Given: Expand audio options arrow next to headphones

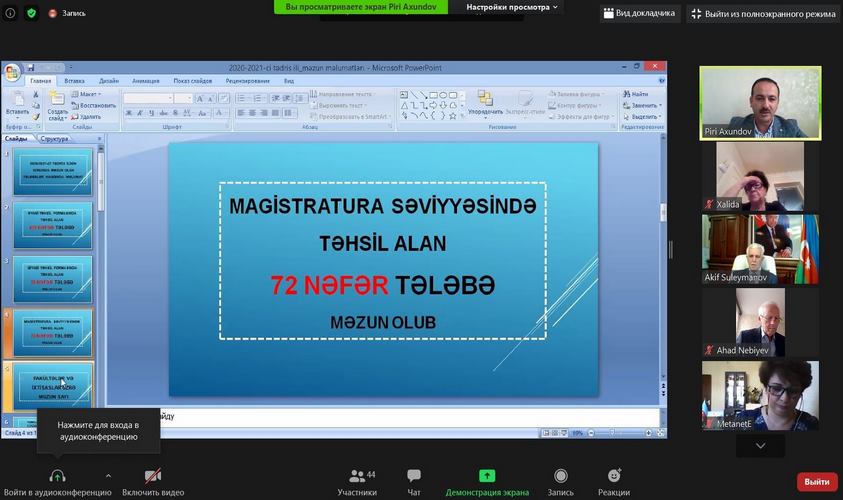Looking at the screenshot, I should point(108,476).
